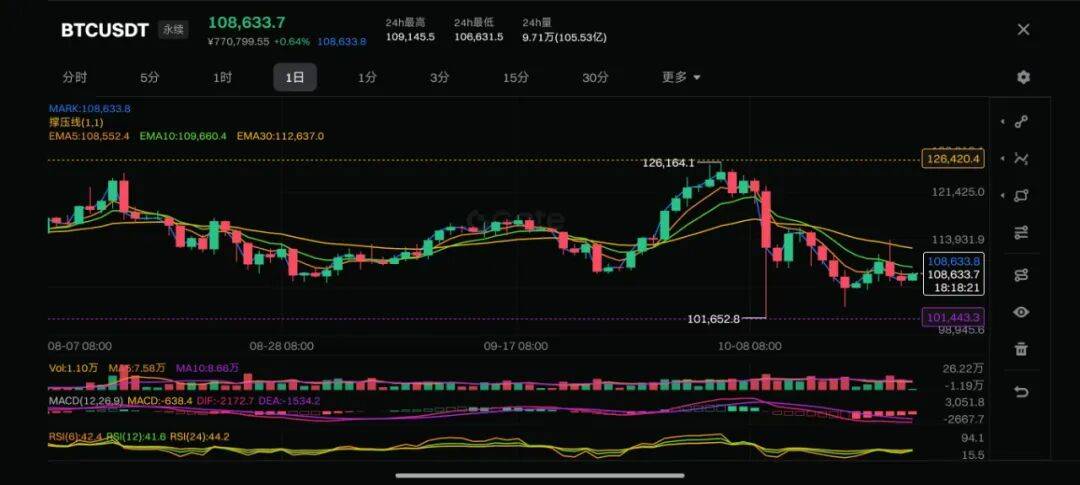1080x485 pixels.
Task: Switch to the 1时 timeframe tab
Action: pyautogui.click(x=222, y=77)
